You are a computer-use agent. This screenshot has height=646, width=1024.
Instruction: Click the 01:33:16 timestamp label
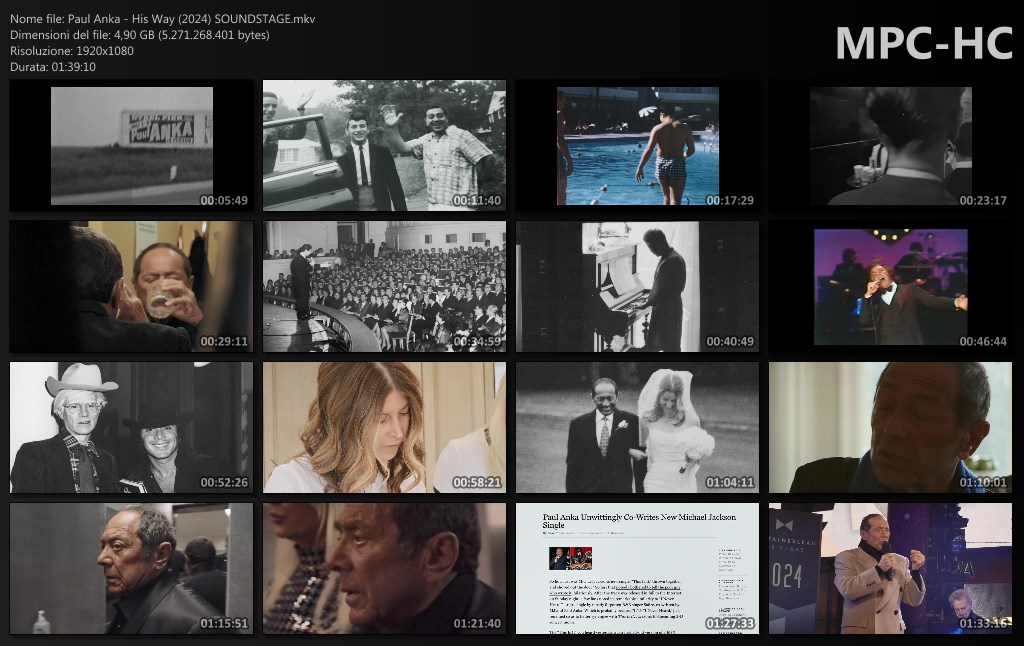click(982, 623)
